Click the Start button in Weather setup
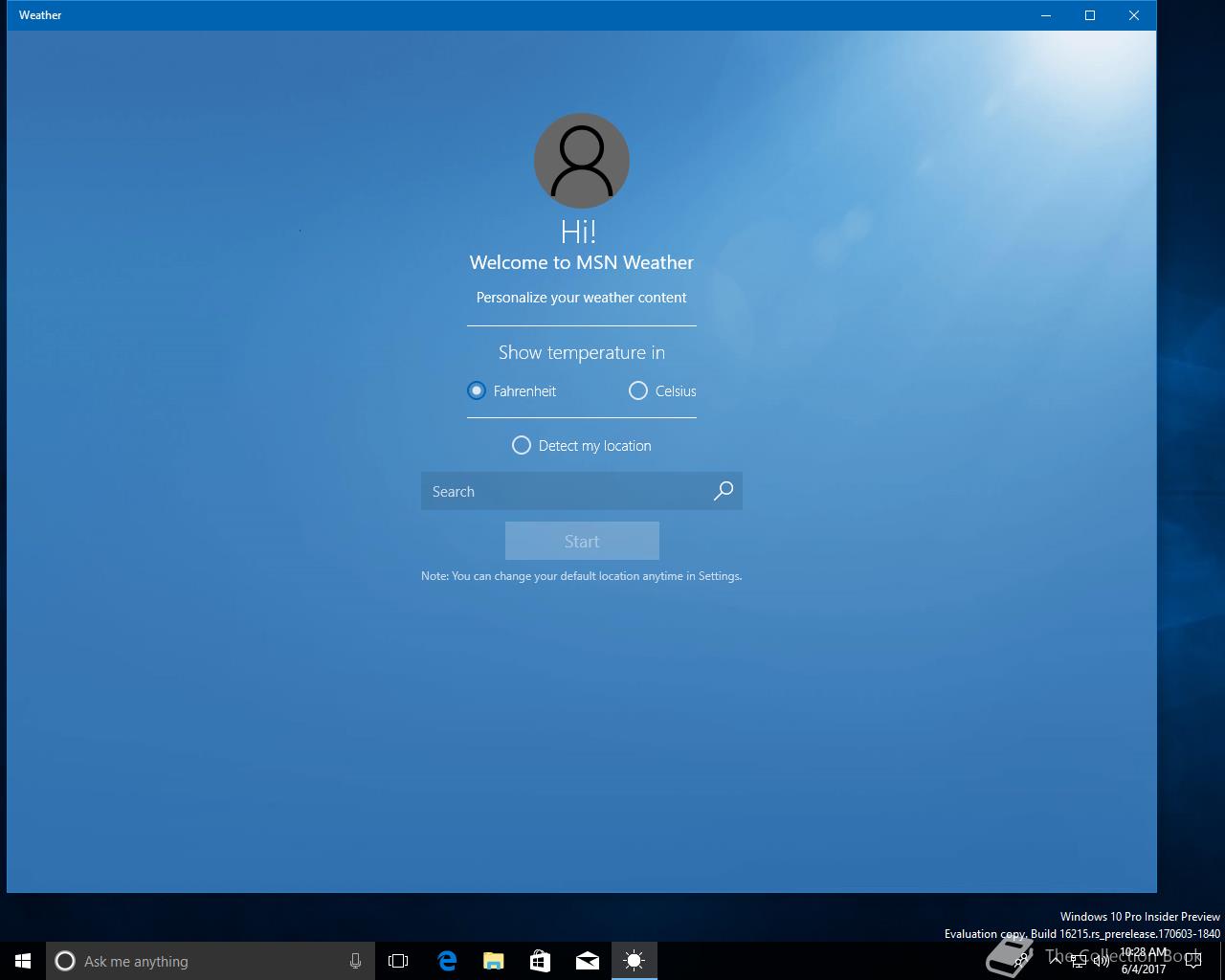 (x=582, y=541)
